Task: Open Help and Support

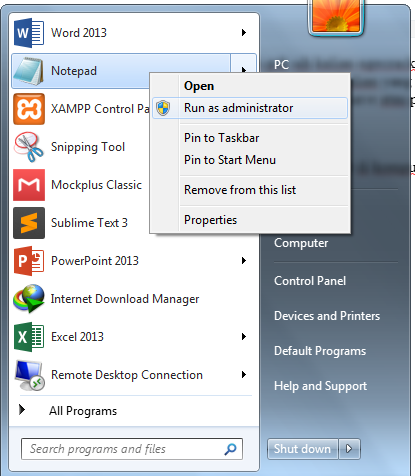Action: coord(320,386)
